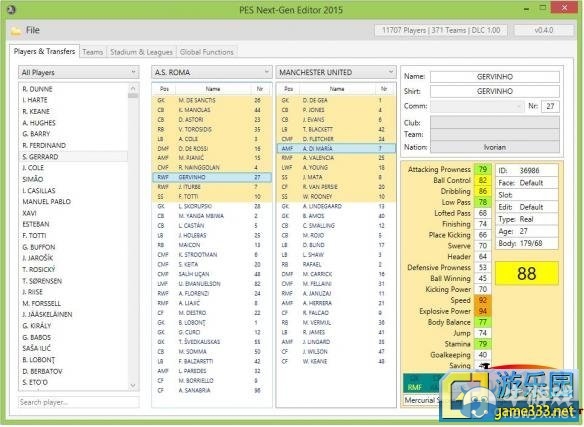Viewport: 584px width, 427px height.
Task: Edit the Speed value 92
Action: 483,300
